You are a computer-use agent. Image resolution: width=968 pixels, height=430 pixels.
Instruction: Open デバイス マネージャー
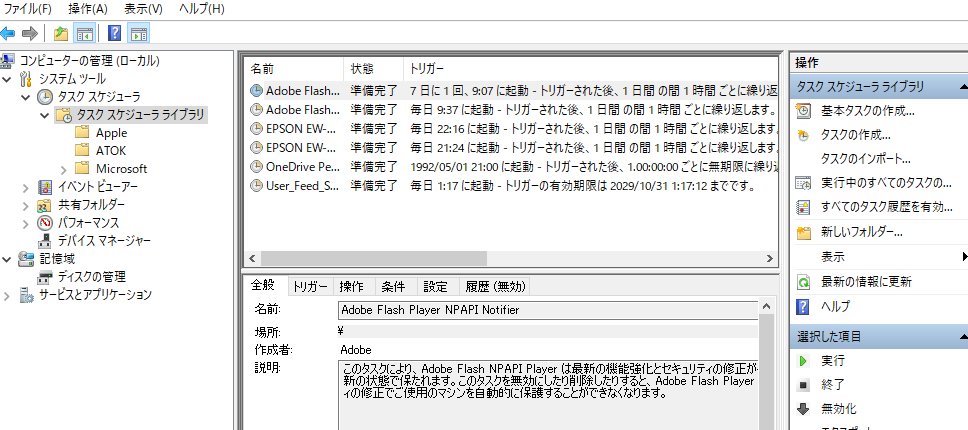tap(104, 241)
